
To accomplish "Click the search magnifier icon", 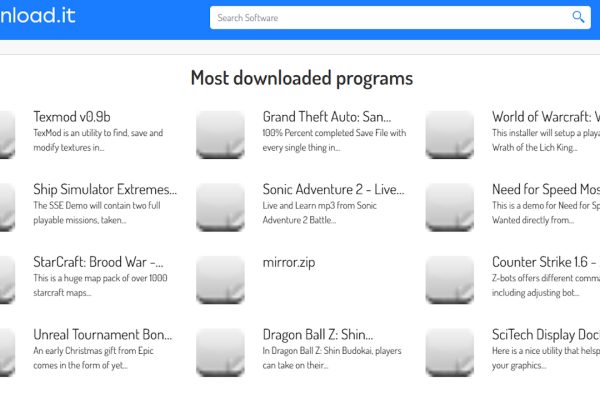I will point(578,17).
